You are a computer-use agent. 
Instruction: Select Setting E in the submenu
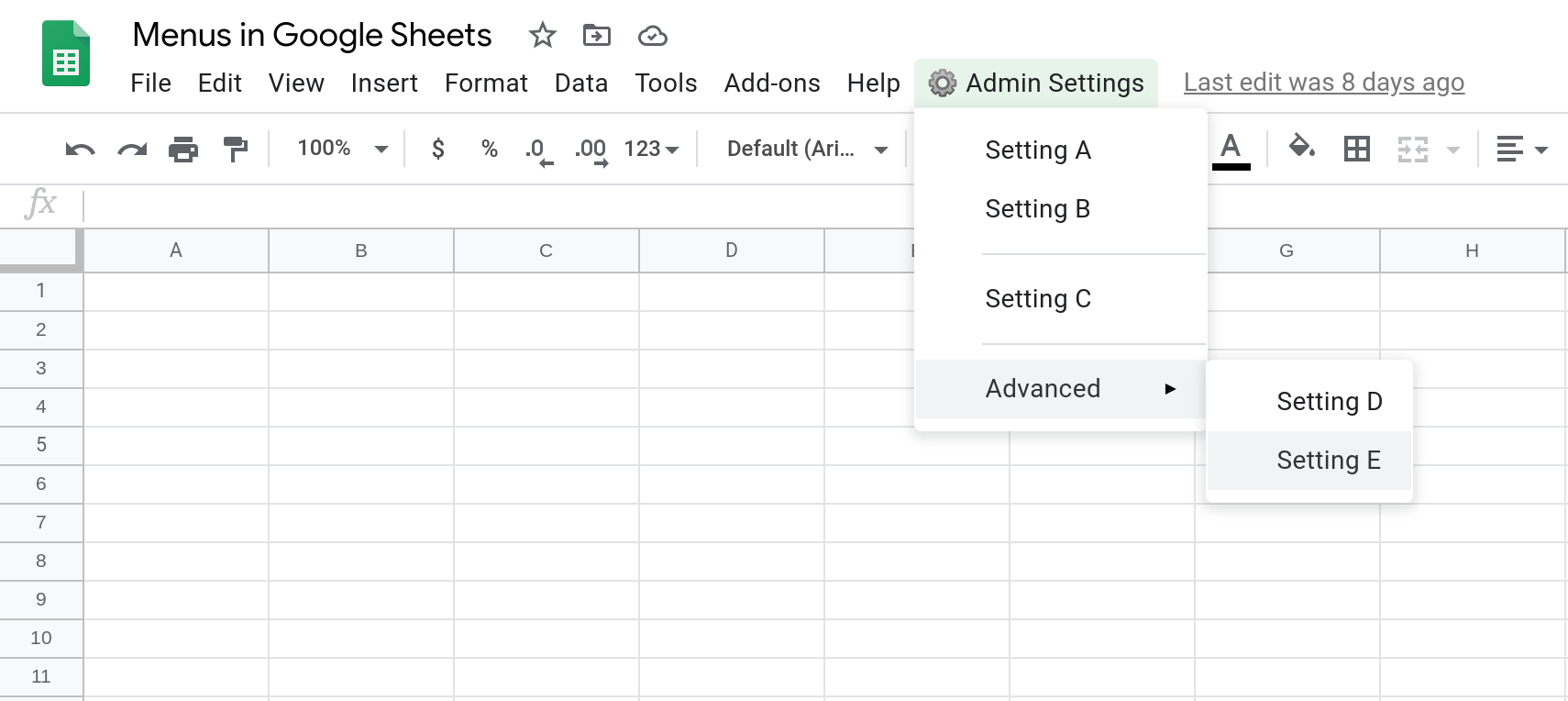point(1309,461)
